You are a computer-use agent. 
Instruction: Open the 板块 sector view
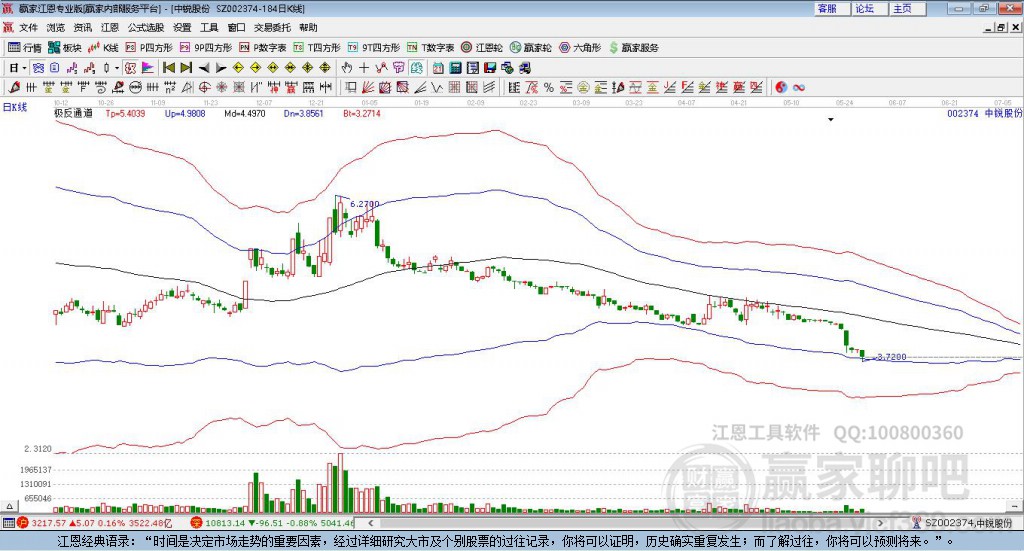tap(64, 48)
